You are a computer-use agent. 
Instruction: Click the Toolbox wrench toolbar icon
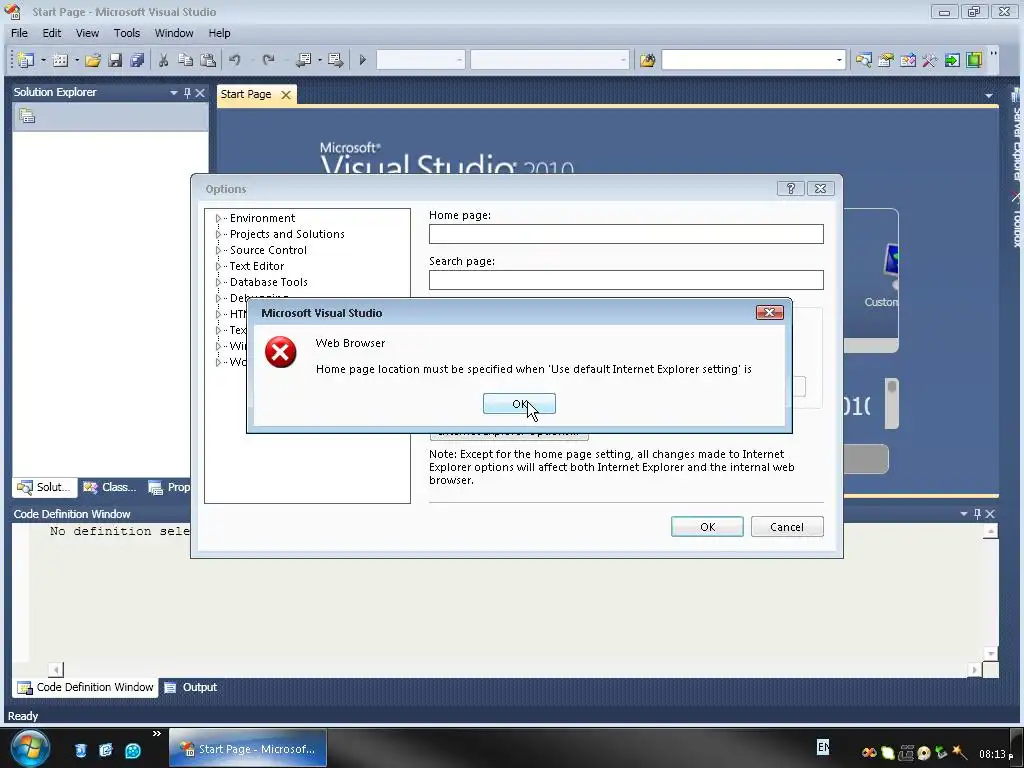pos(929,60)
